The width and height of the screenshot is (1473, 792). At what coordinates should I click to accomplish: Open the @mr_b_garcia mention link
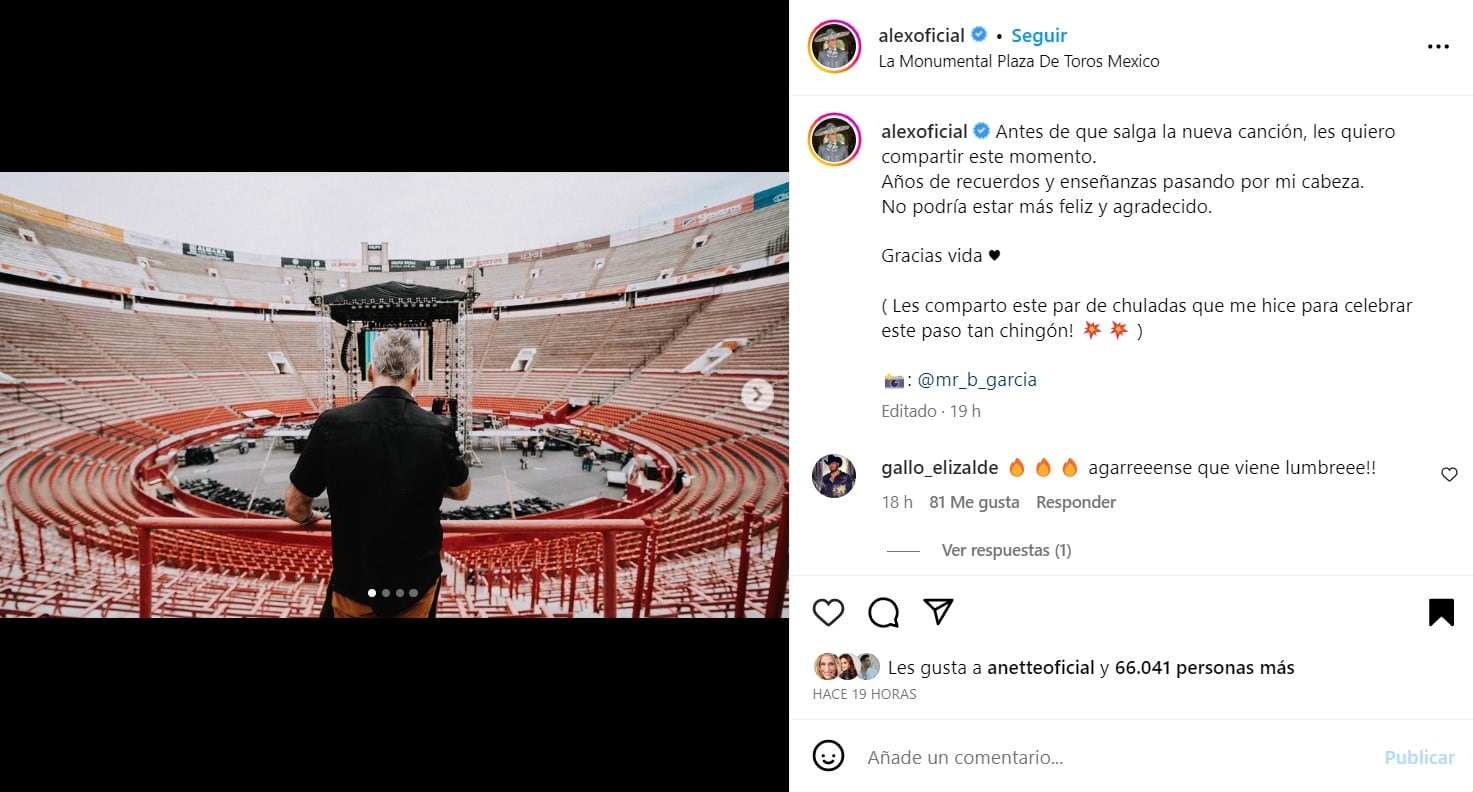click(977, 380)
